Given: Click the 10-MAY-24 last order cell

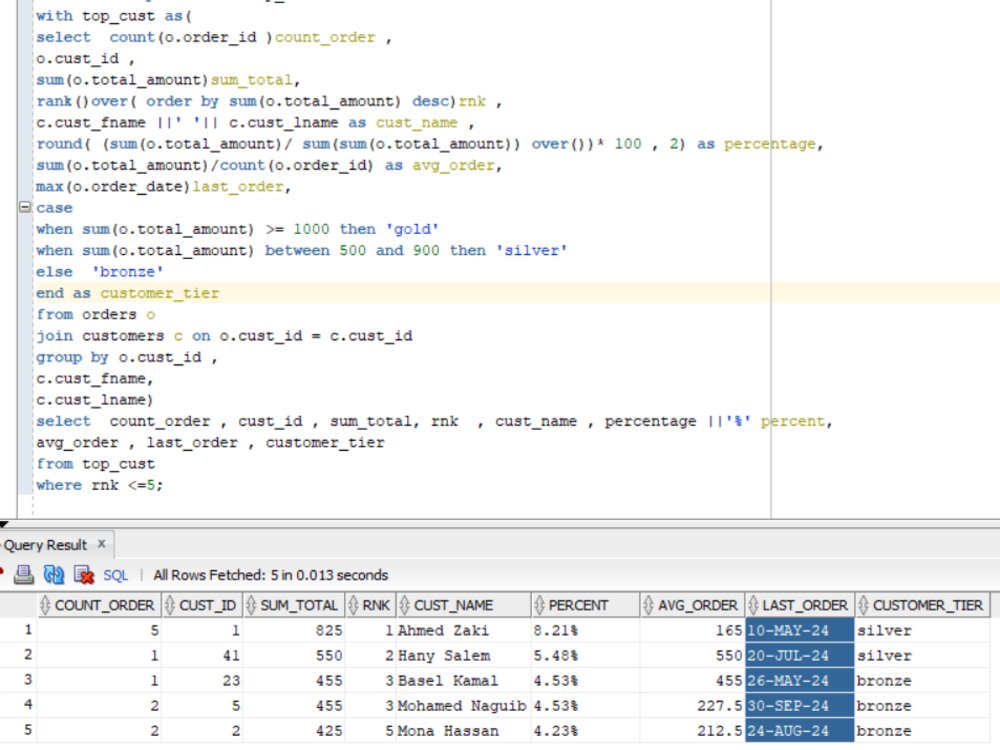Looking at the screenshot, I should click(x=800, y=630).
